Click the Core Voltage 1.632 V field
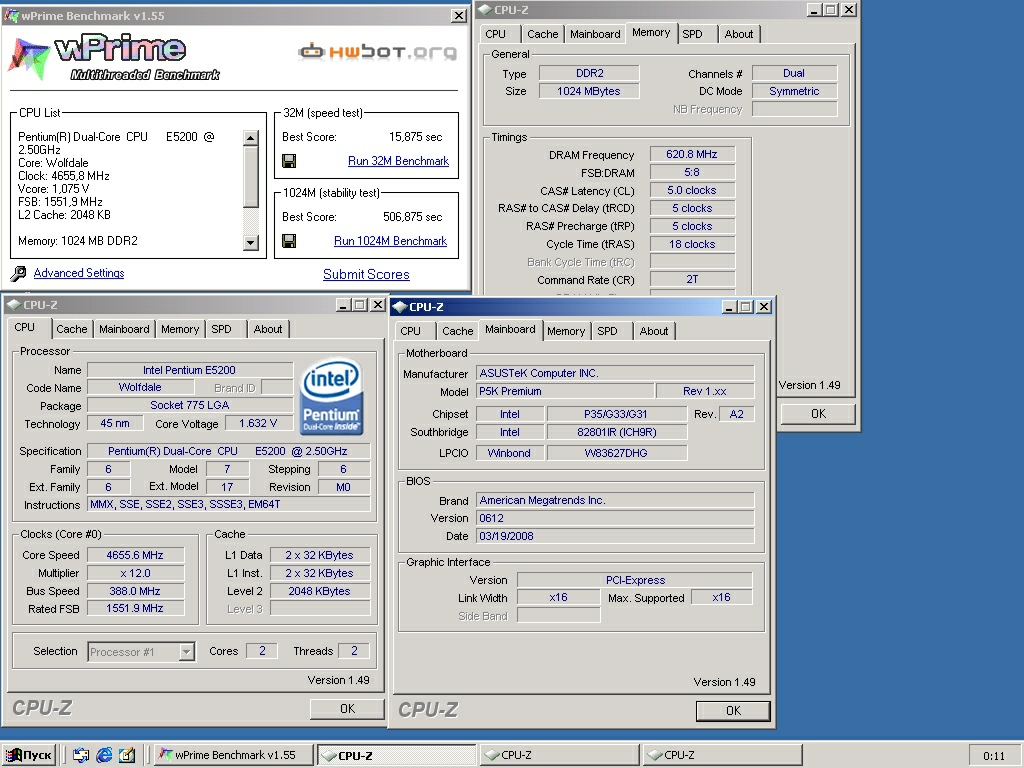Viewport: 1024px width, 768px height. coord(259,423)
